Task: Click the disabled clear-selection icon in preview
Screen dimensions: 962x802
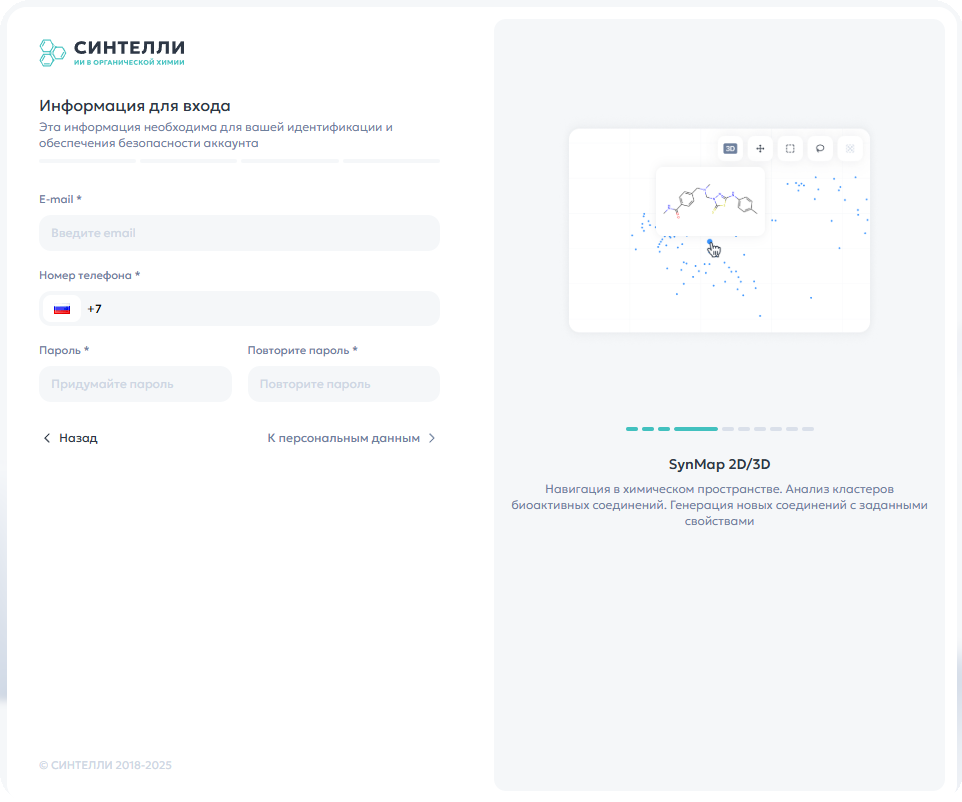Action: pyautogui.click(x=850, y=148)
